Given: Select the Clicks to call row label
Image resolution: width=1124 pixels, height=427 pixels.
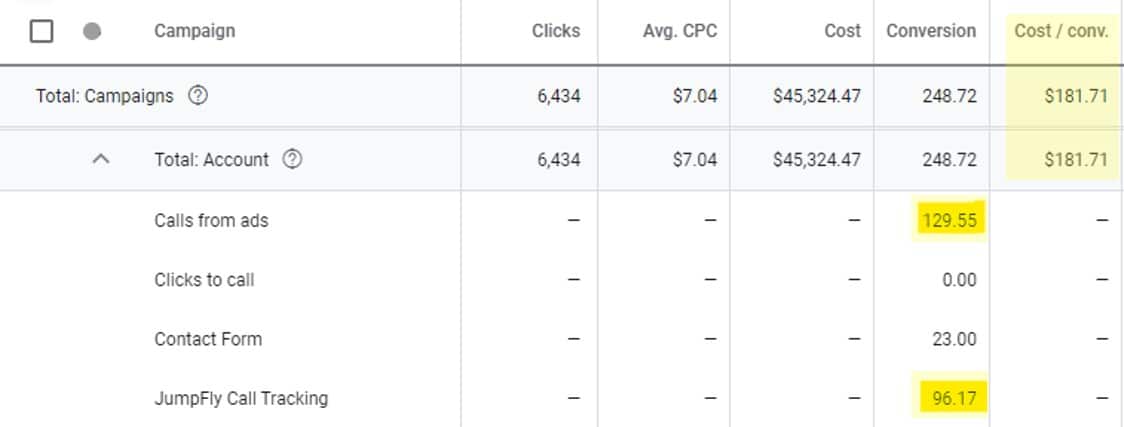Looking at the screenshot, I should pos(204,280).
